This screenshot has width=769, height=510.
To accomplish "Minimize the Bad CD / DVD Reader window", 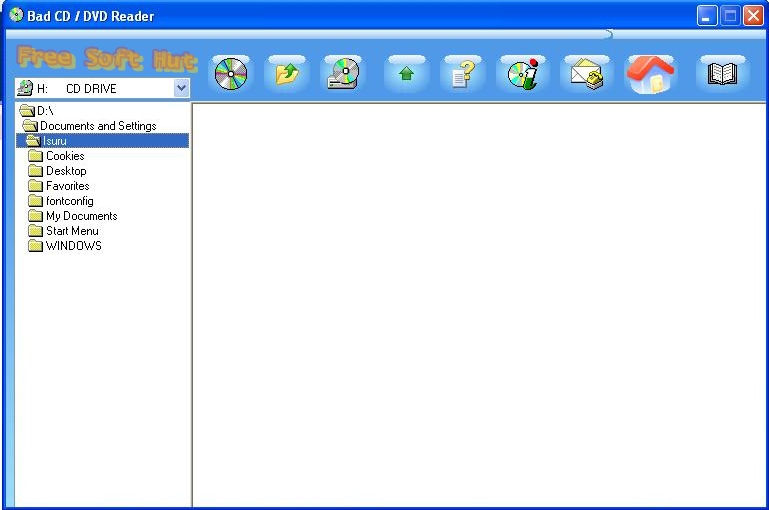I will [707, 16].
